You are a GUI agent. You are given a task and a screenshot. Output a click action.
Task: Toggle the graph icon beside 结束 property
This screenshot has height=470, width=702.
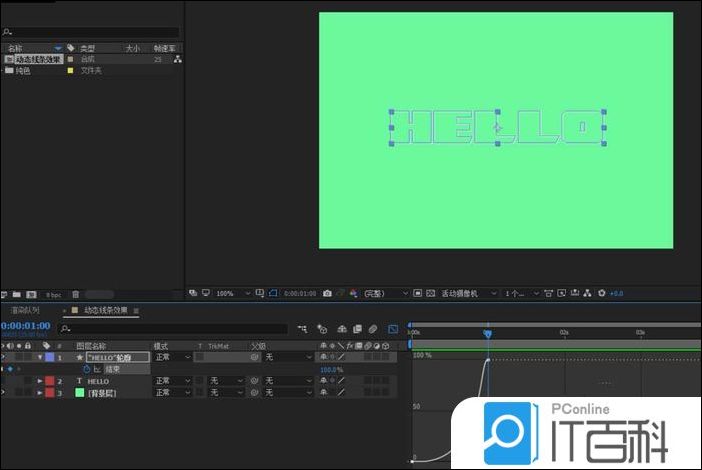click(x=97, y=369)
